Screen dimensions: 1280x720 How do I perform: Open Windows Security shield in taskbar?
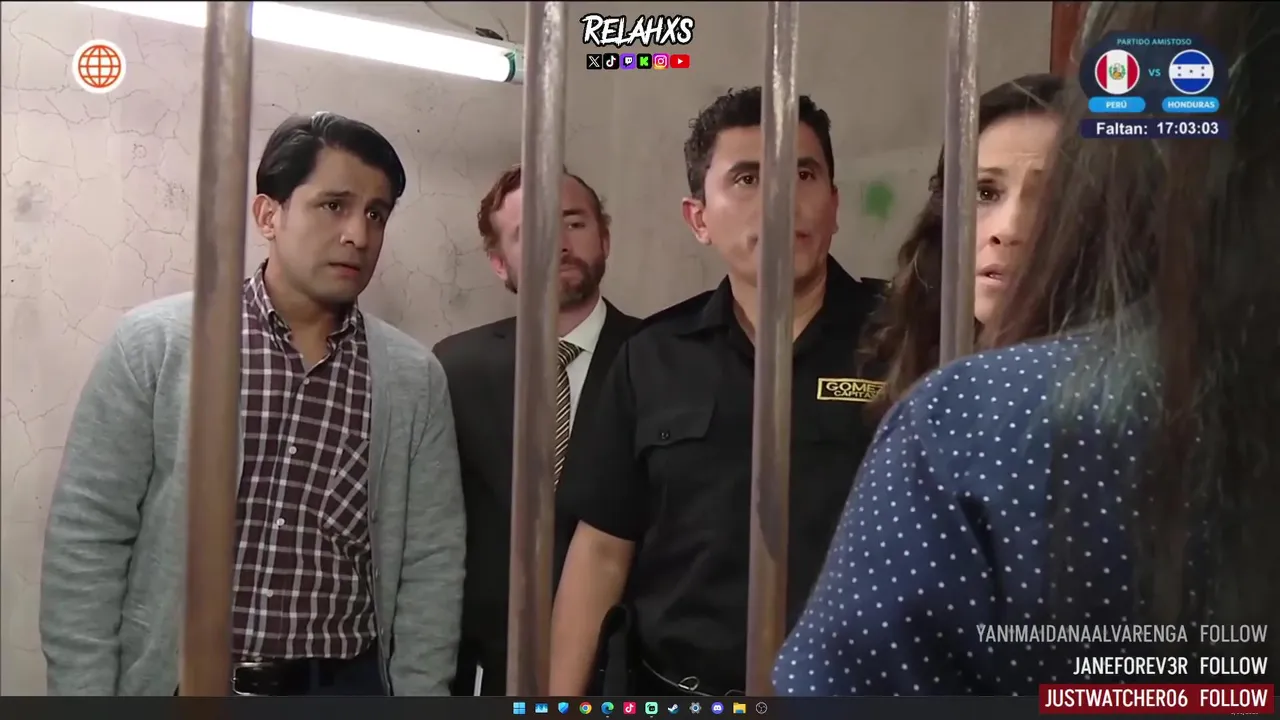[563, 708]
